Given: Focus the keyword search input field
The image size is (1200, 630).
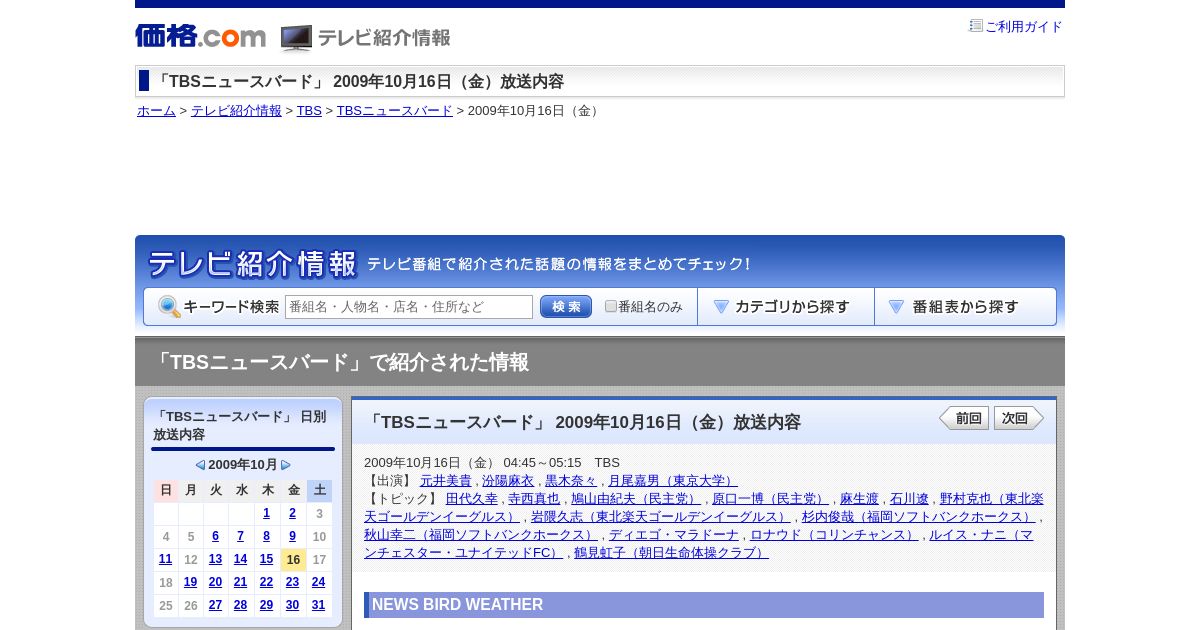Looking at the screenshot, I should (409, 307).
